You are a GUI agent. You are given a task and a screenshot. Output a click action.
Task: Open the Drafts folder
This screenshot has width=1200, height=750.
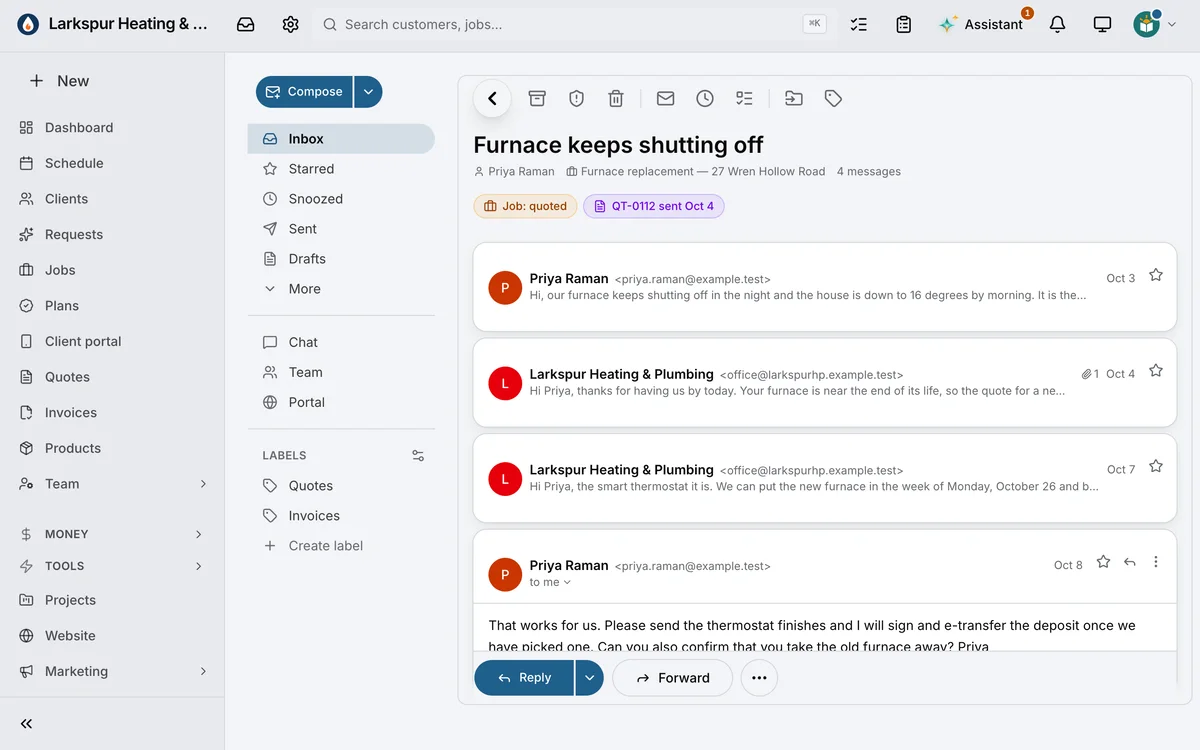(x=341, y=259)
